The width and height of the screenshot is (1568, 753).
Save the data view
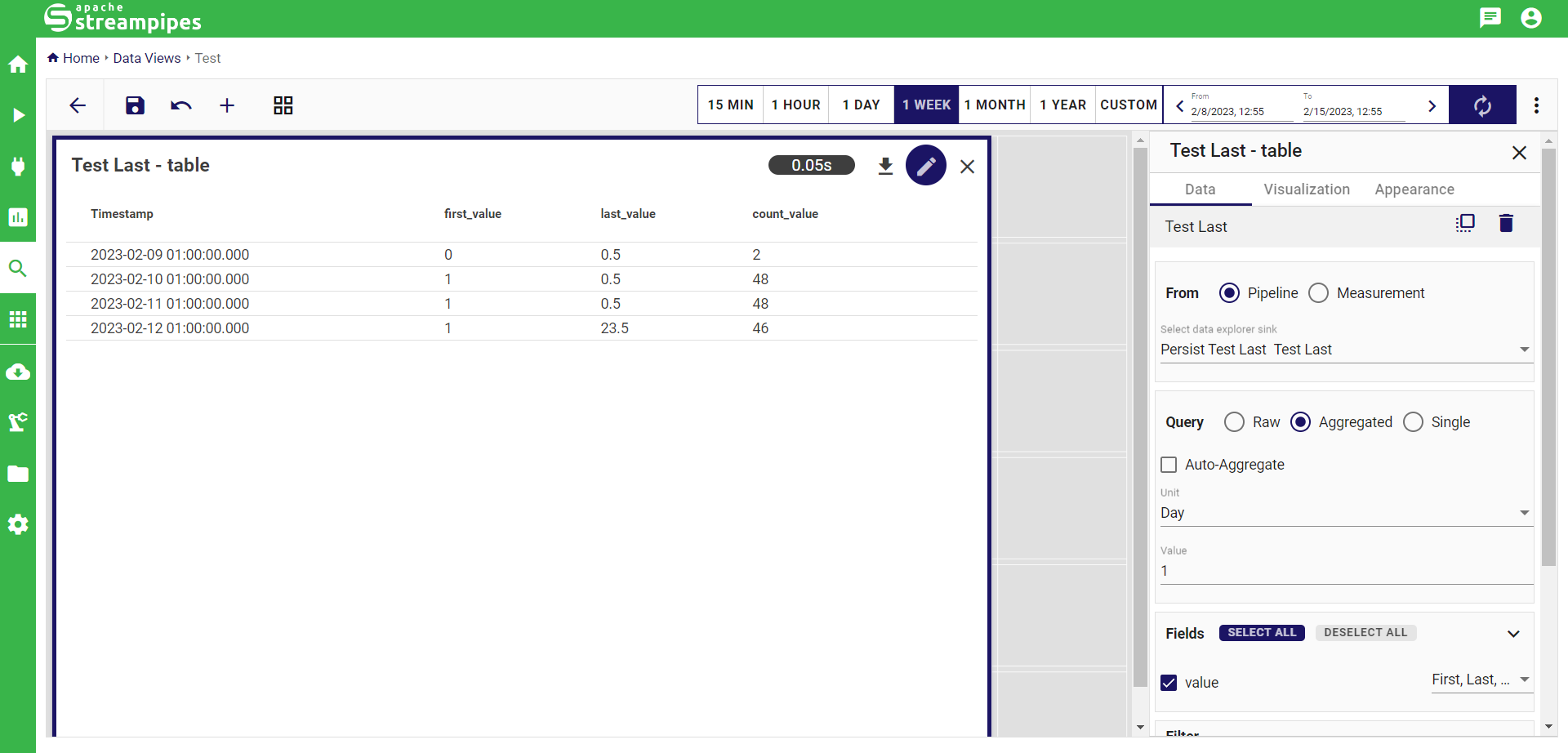(135, 105)
